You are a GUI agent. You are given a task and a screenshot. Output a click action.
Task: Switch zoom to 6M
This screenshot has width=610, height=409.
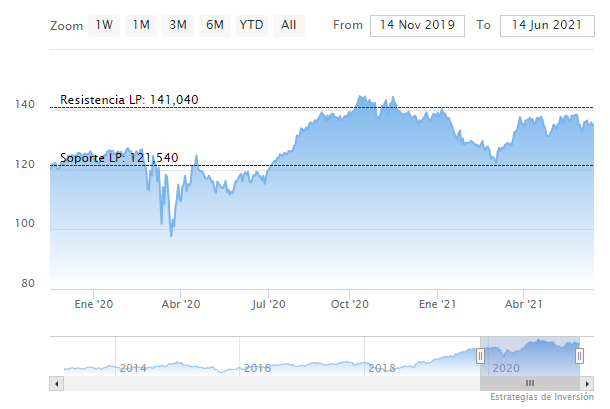(x=214, y=25)
